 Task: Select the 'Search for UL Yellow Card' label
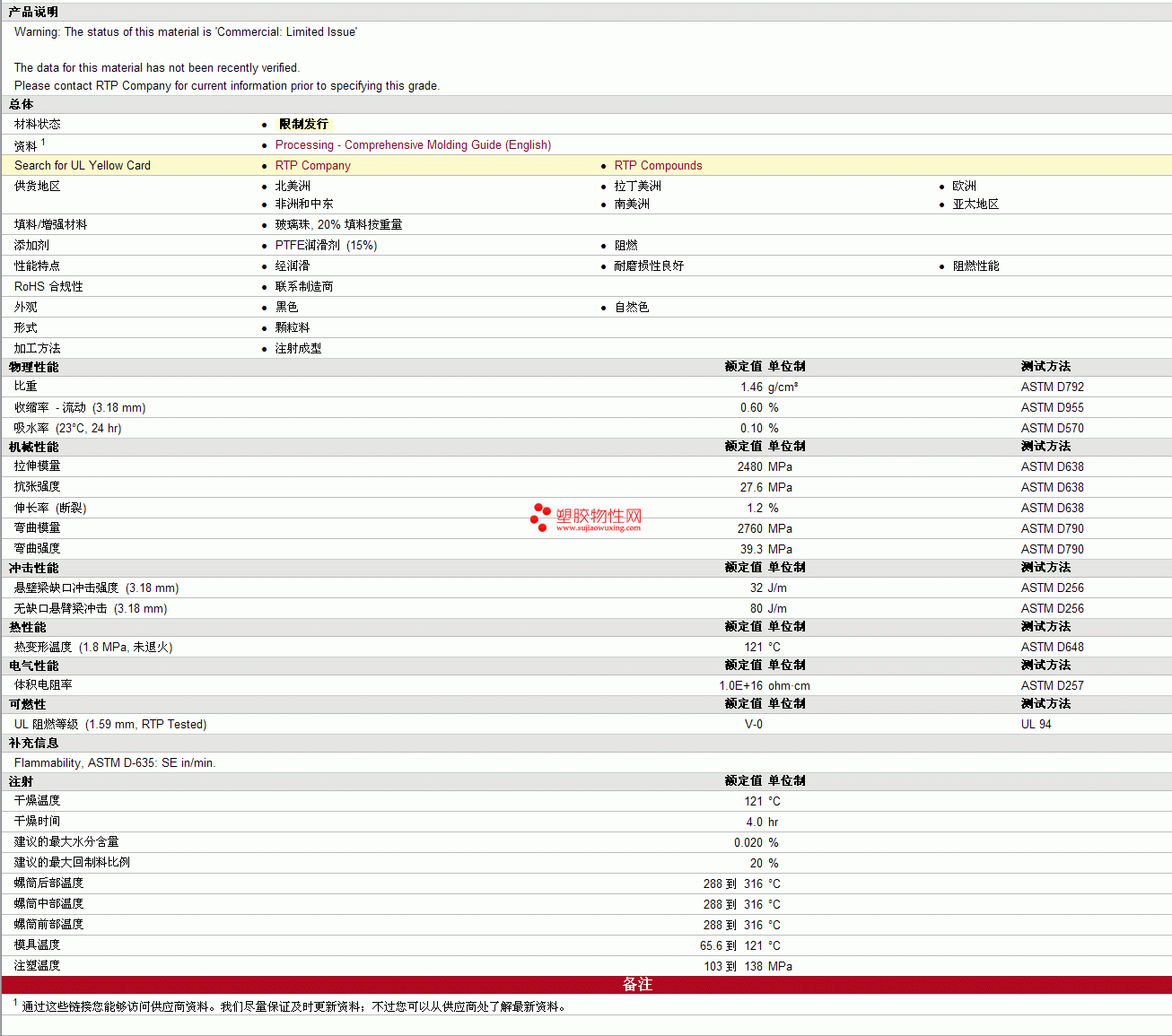(x=83, y=165)
